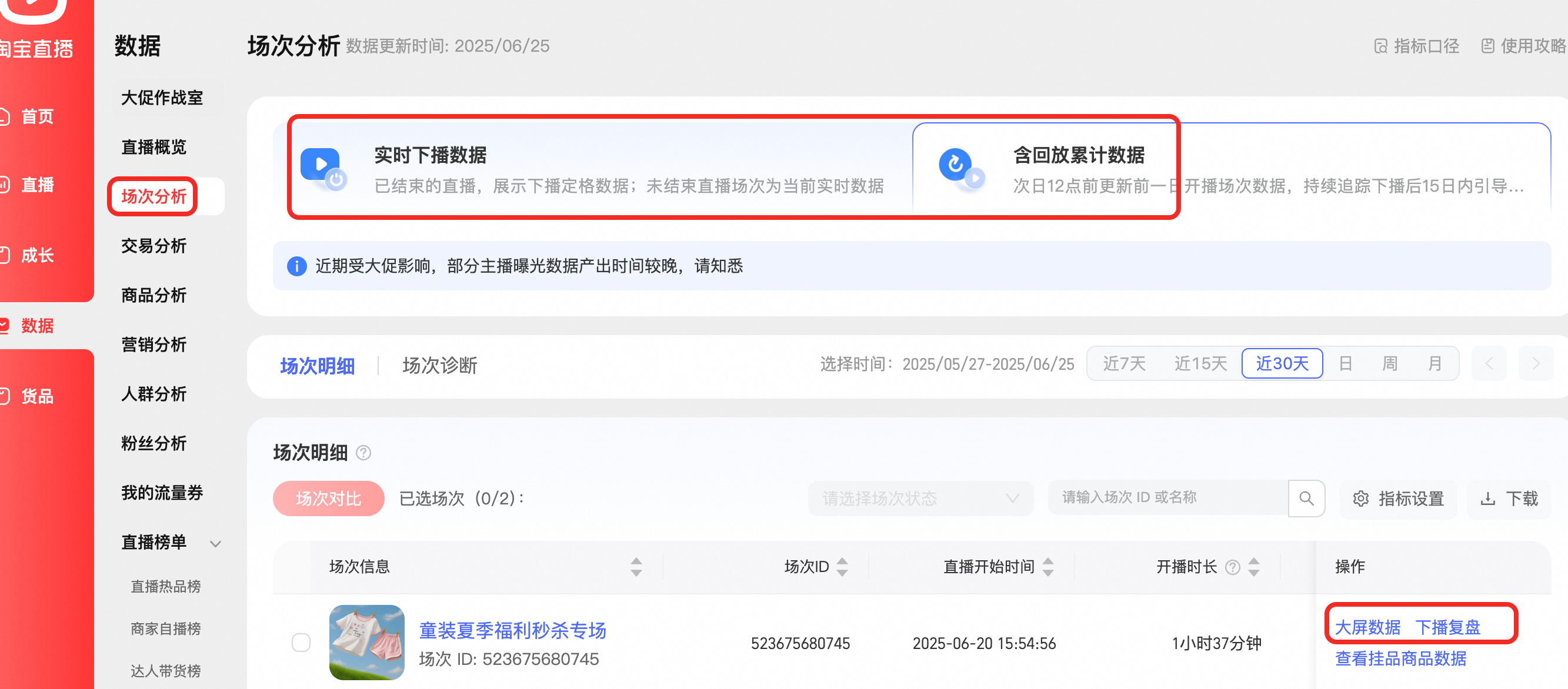
Task: Click the blue info notice icon
Action: click(x=296, y=266)
